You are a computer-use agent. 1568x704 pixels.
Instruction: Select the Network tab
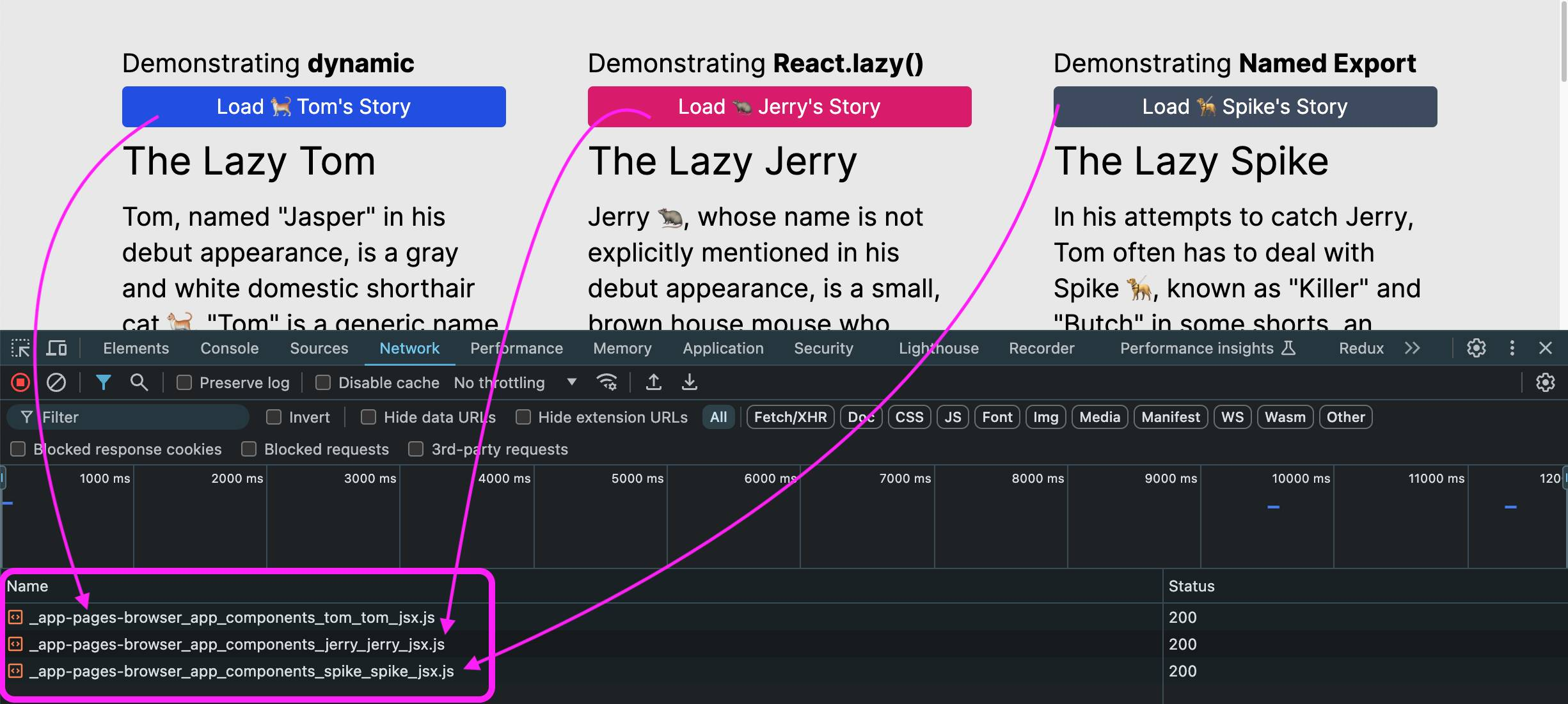click(x=409, y=348)
